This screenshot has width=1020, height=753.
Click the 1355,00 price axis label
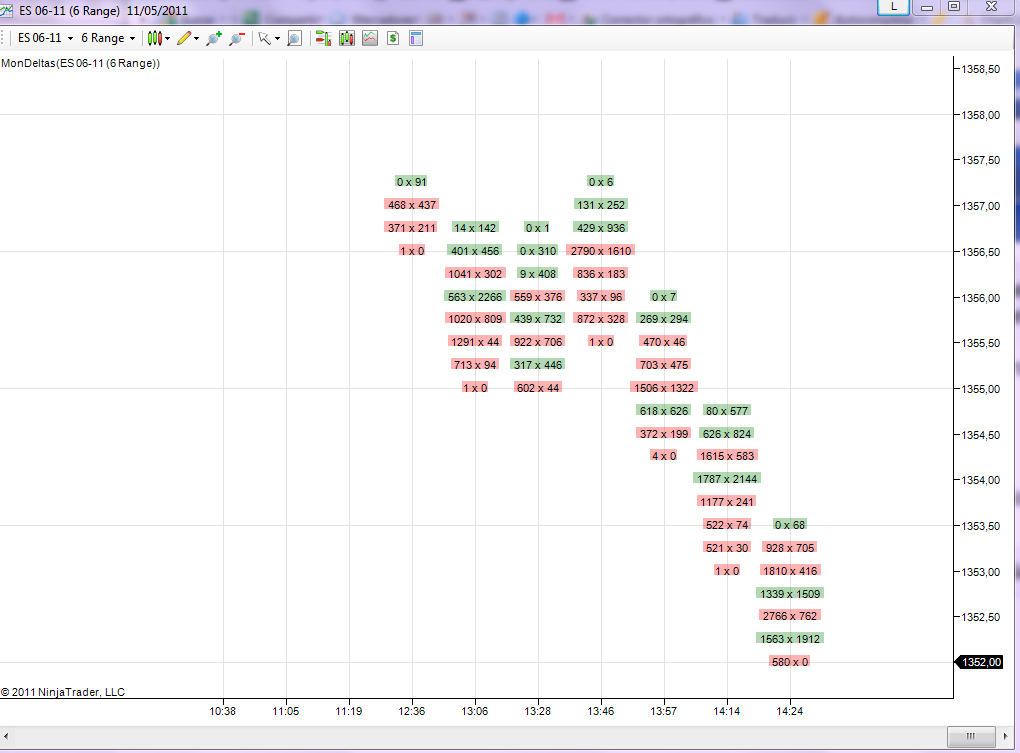tap(981, 389)
